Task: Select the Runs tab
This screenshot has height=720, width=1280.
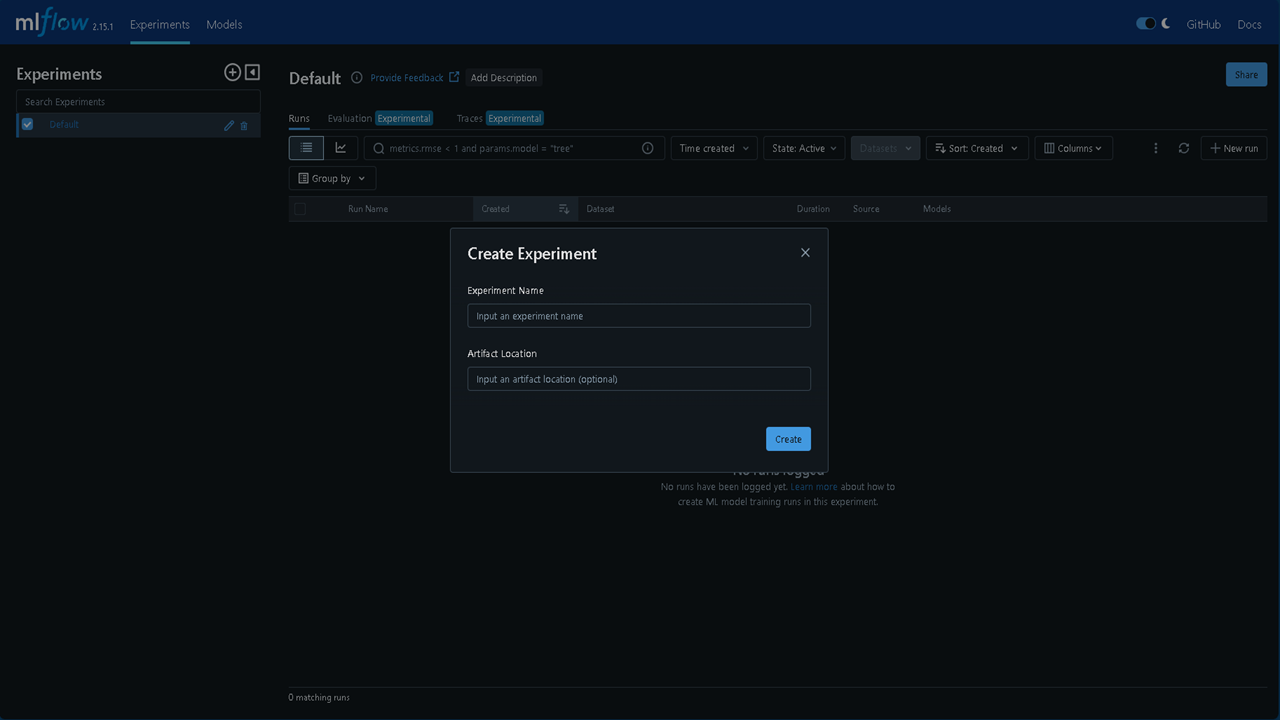Action: coord(299,118)
